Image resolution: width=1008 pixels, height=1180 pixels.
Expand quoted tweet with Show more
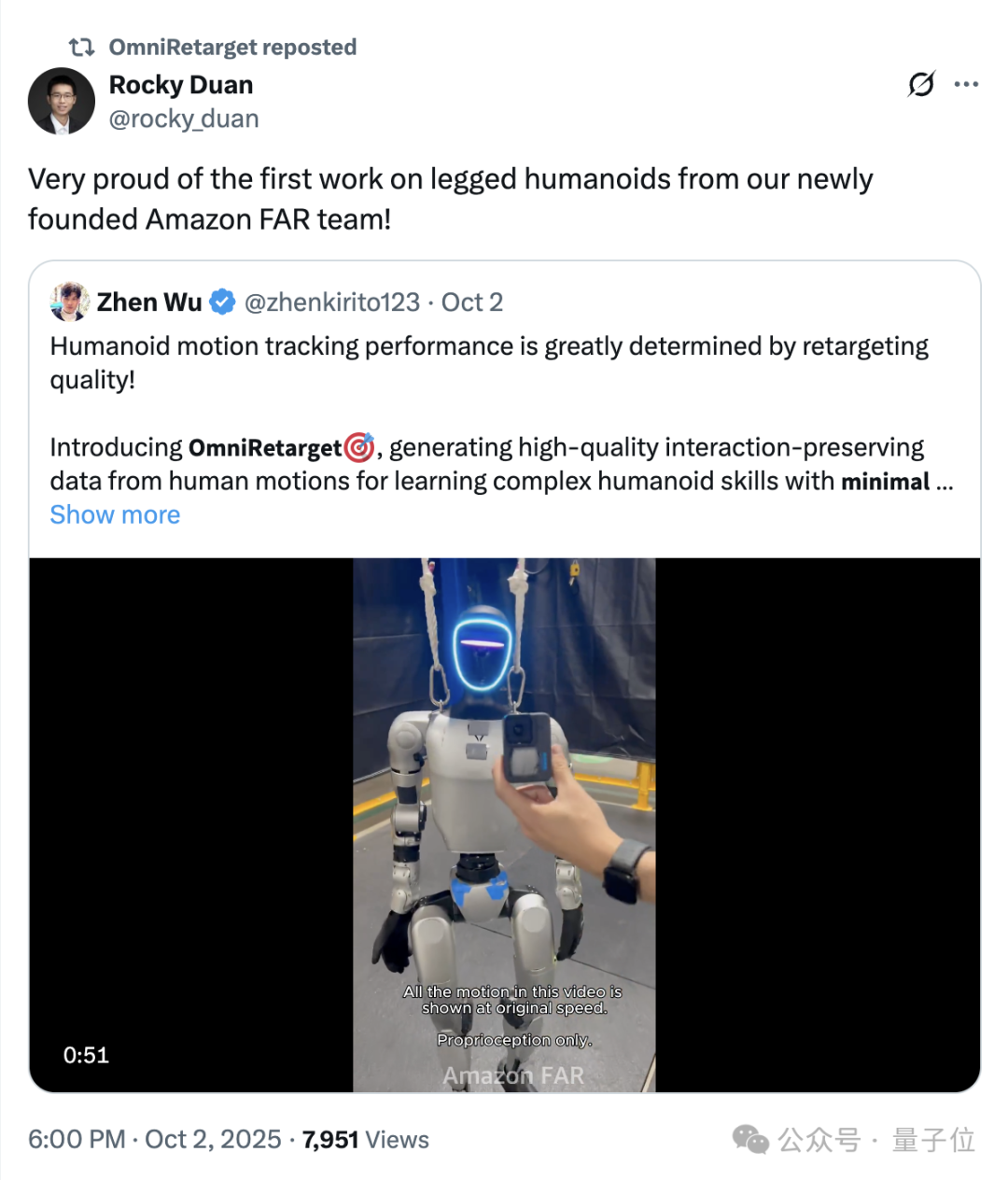[115, 515]
